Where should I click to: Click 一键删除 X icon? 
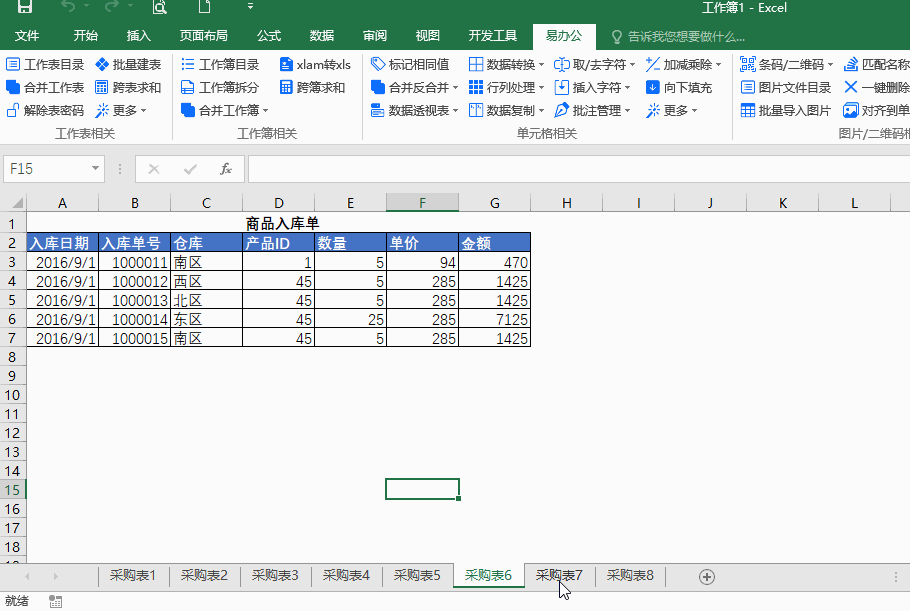click(x=851, y=88)
